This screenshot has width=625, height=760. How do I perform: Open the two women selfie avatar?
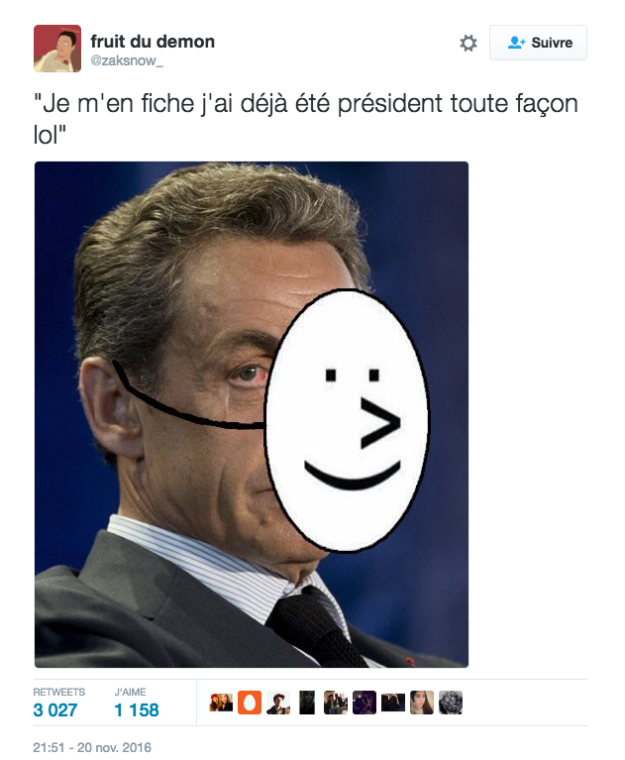pos(221,702)
